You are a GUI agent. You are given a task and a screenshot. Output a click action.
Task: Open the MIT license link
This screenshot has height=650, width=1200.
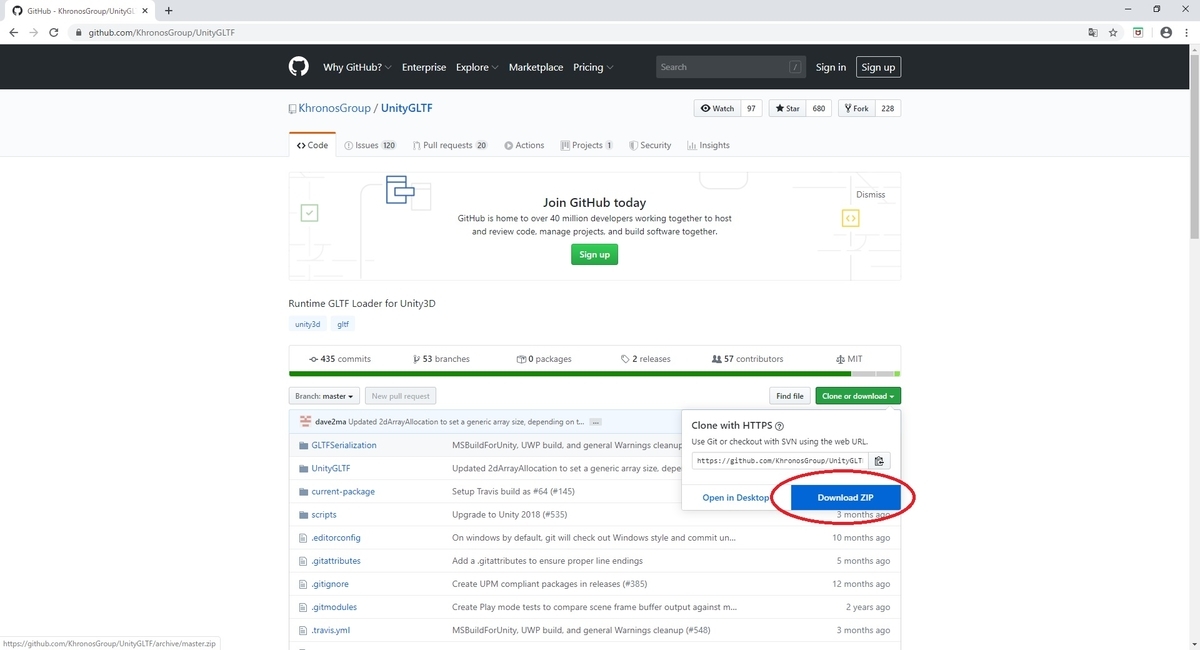click(849, 359)
